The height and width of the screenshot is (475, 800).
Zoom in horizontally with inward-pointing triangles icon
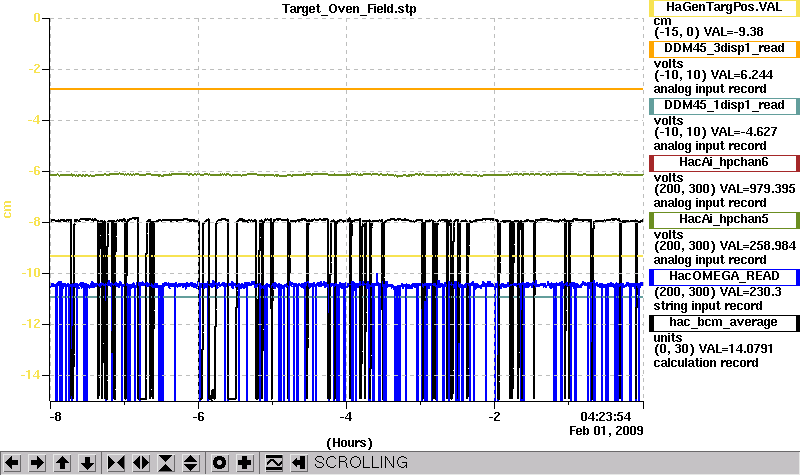(x=116, y=463)
